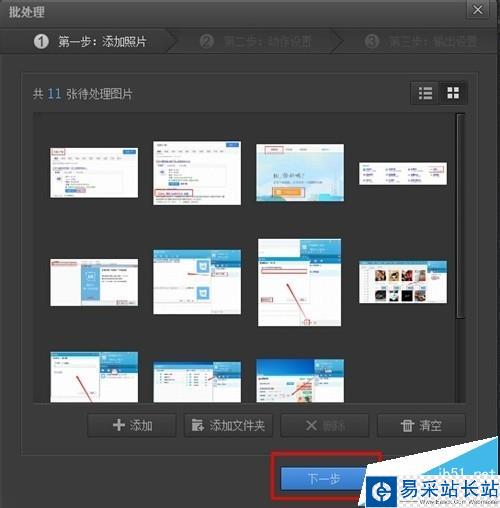Select step two tab in wizard
Screen dimensions: 500x508
256,42
